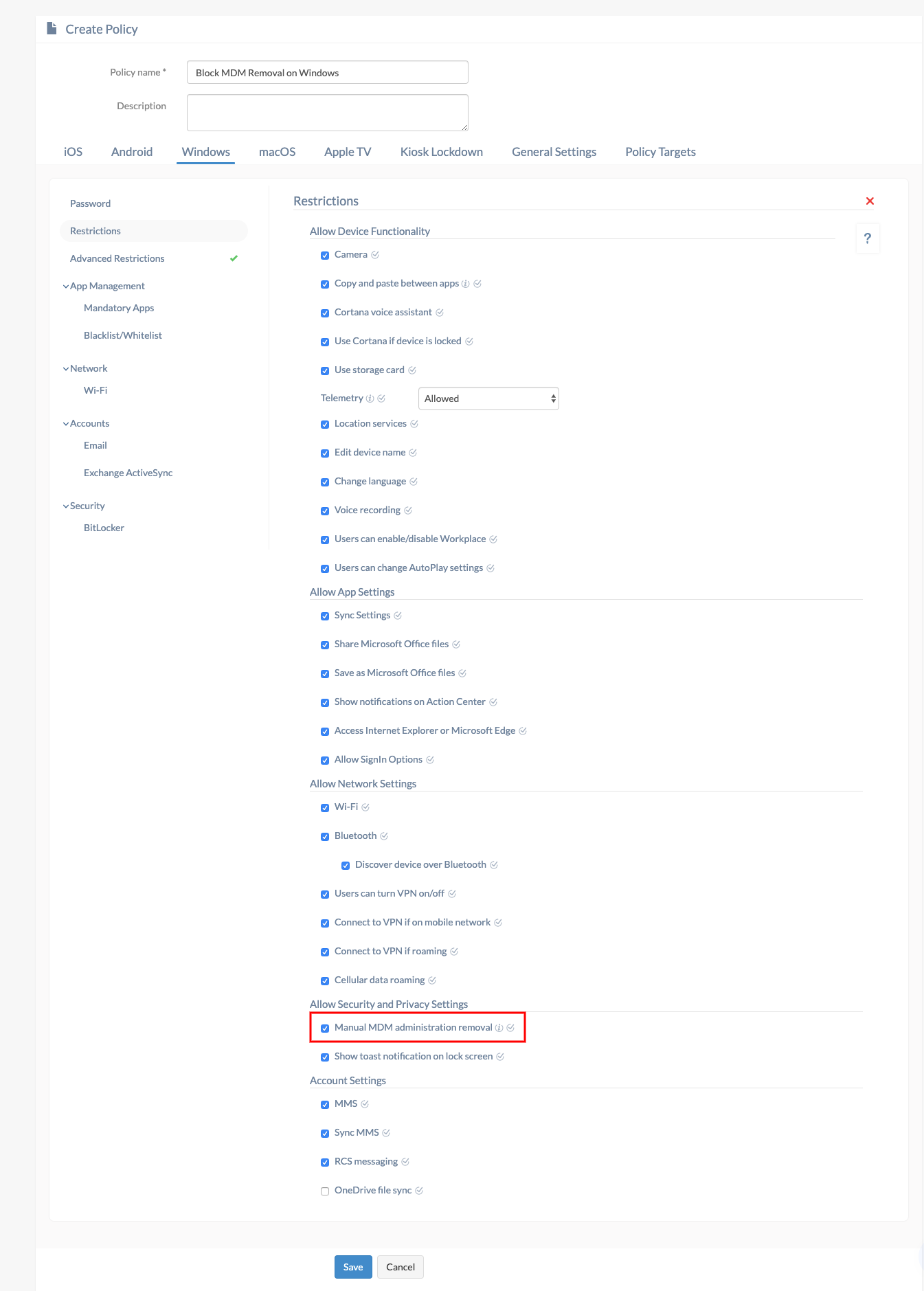Uncheck Users can change AutoPlay settings
924x1291 pixels.
[325, 569]
